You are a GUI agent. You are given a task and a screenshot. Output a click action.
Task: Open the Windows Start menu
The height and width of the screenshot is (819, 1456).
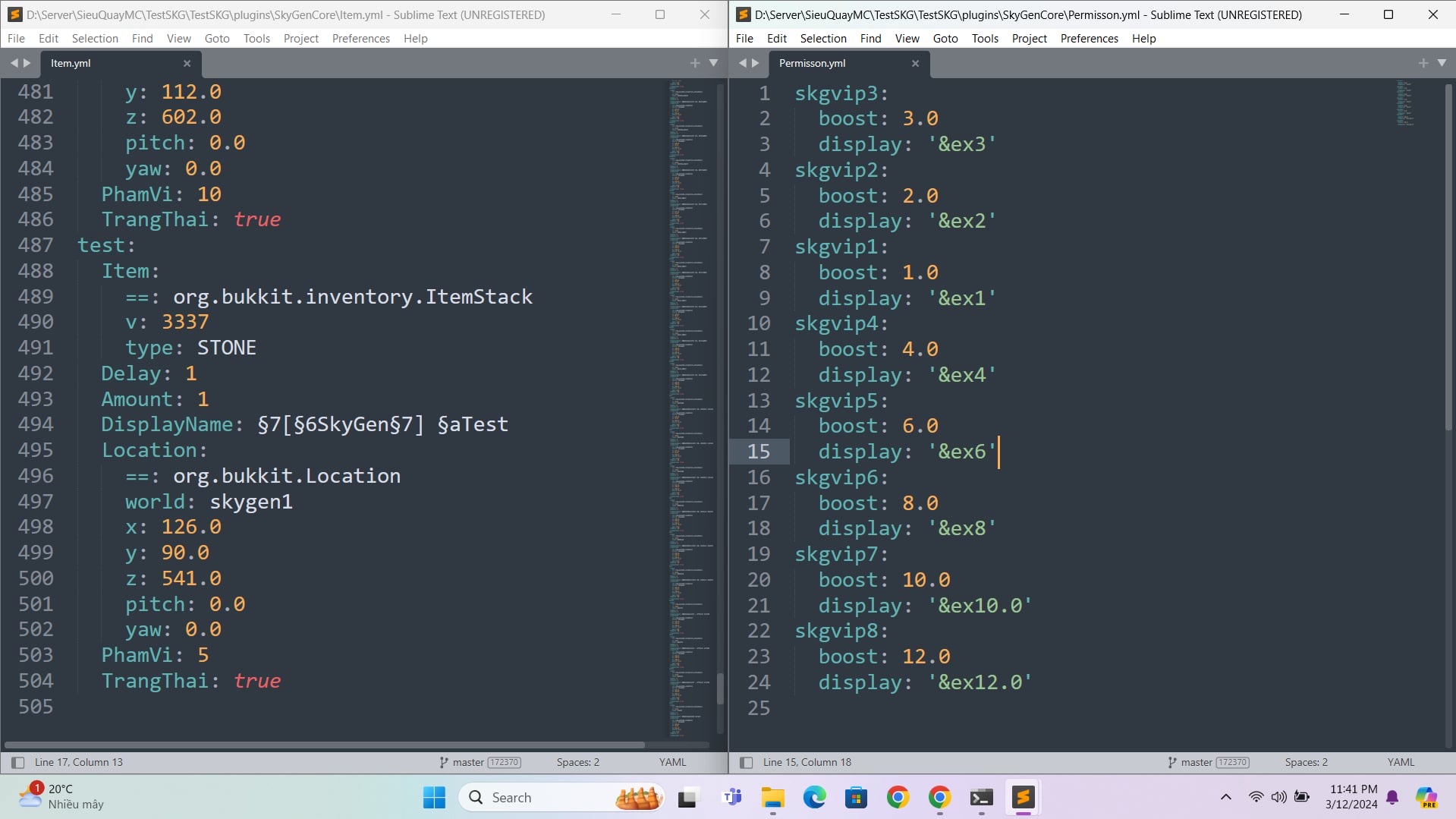[434, 798]
